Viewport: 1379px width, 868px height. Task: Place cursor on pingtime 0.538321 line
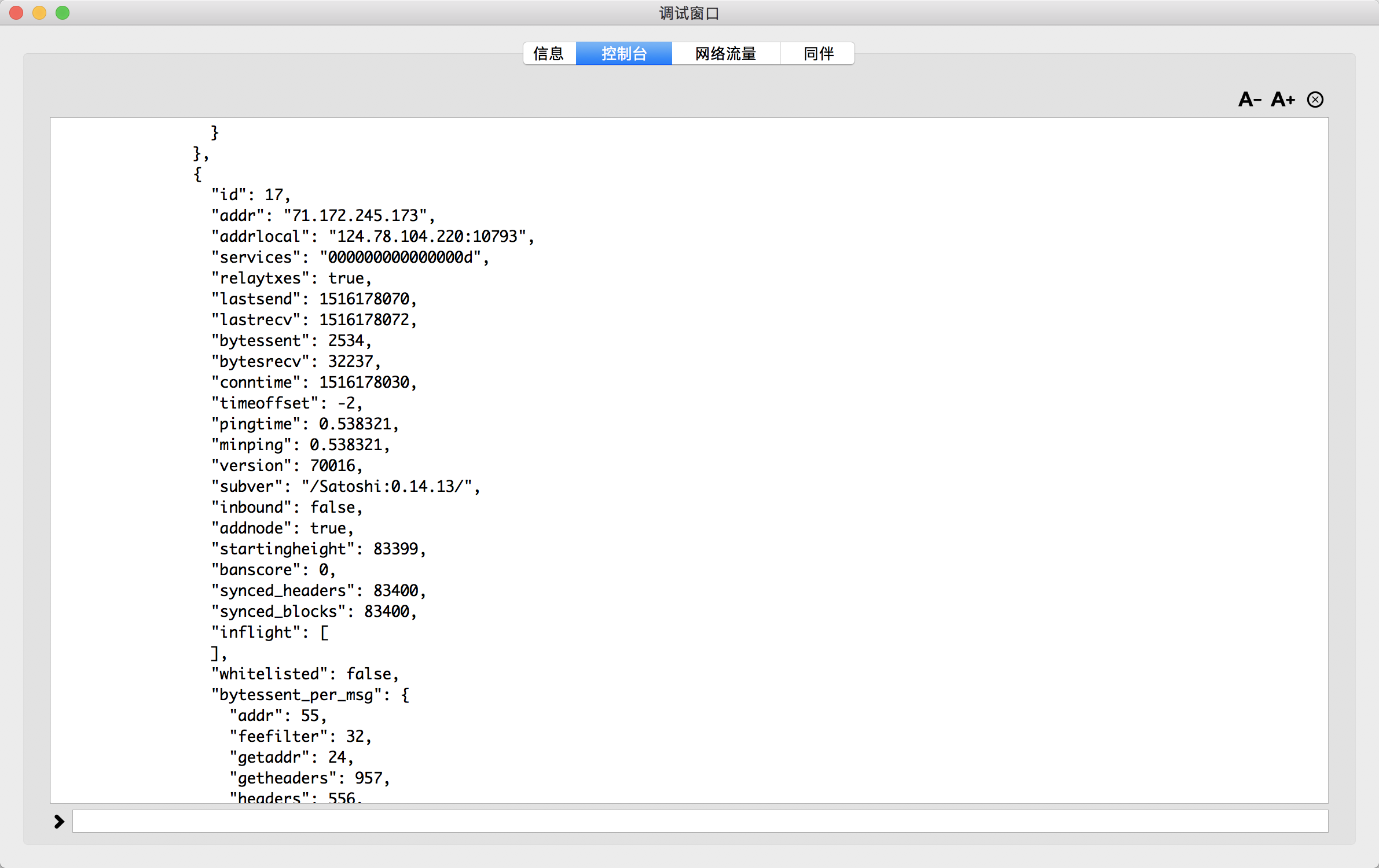pos(305,424)
